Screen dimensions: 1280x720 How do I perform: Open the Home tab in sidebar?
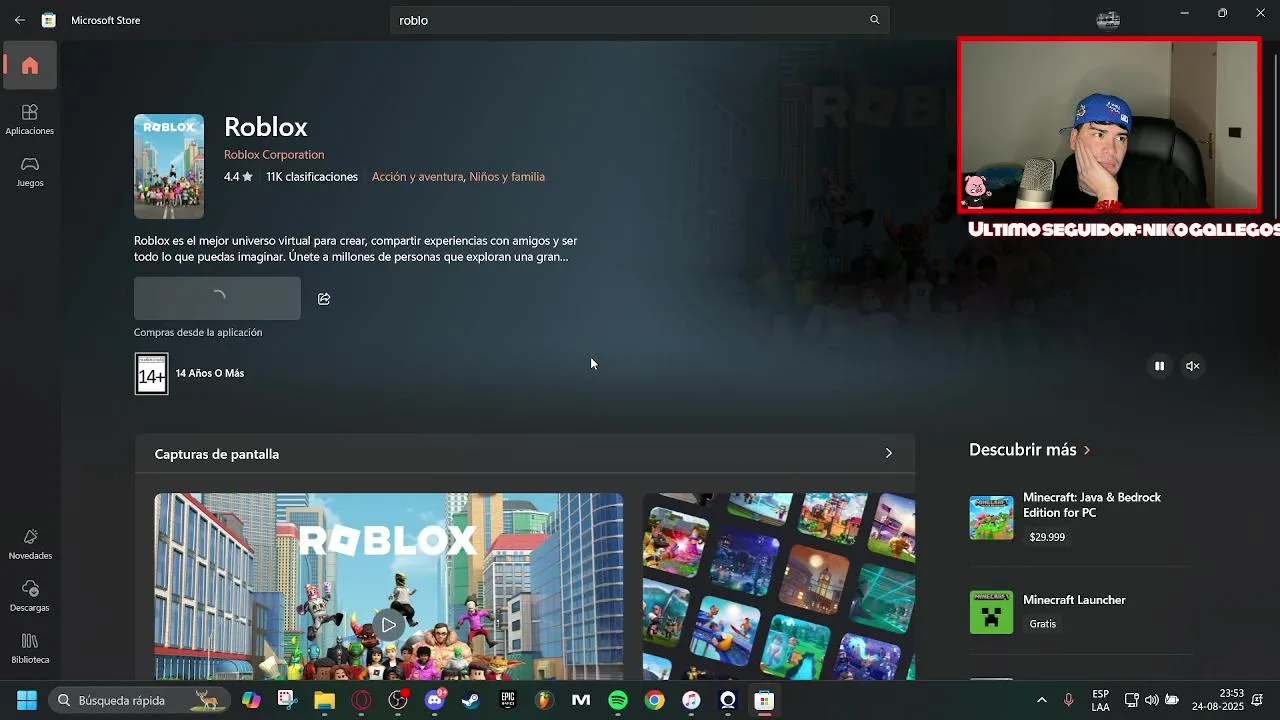coord(30,66)
